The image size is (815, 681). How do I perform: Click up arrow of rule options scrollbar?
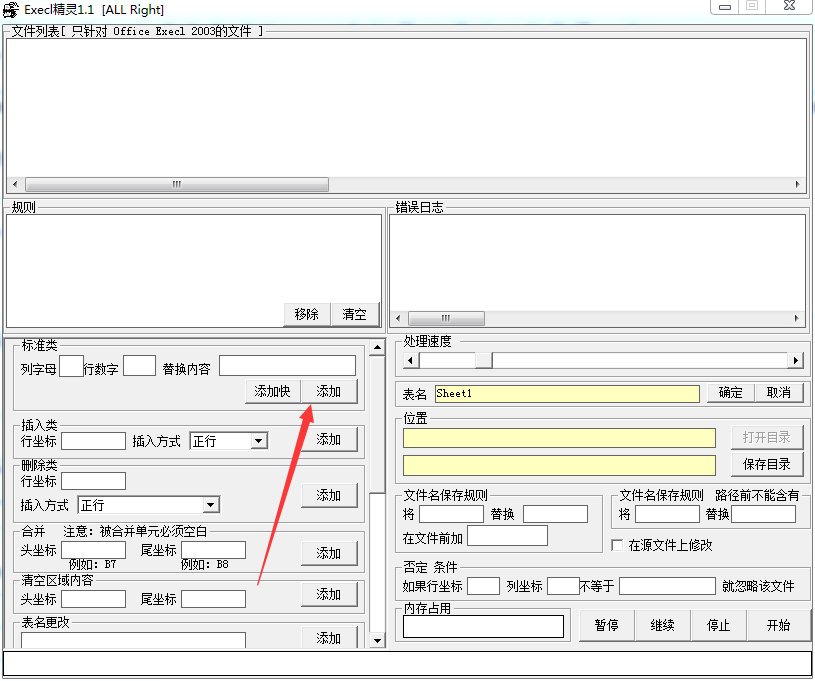(377, 347)
